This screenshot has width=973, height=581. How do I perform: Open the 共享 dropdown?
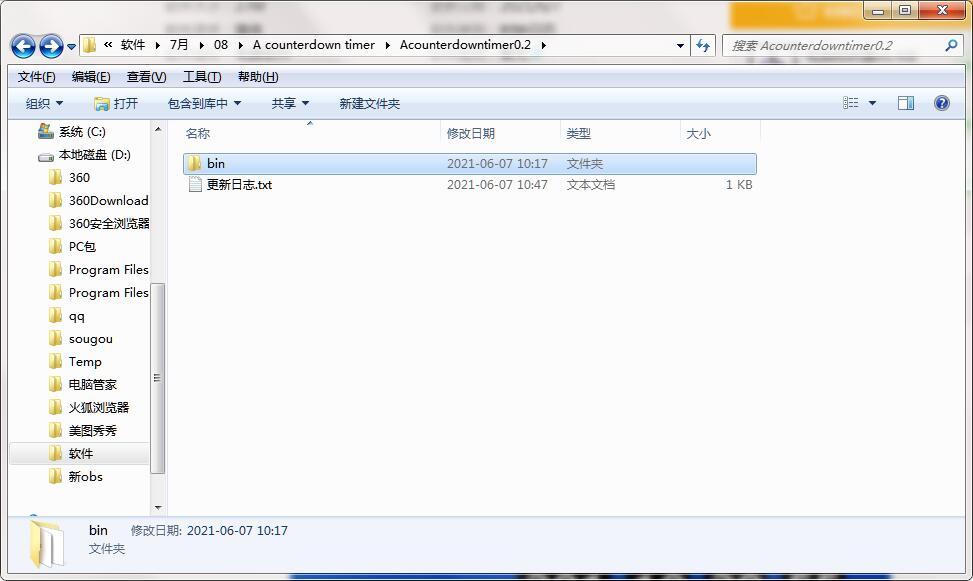coord(290,104)
